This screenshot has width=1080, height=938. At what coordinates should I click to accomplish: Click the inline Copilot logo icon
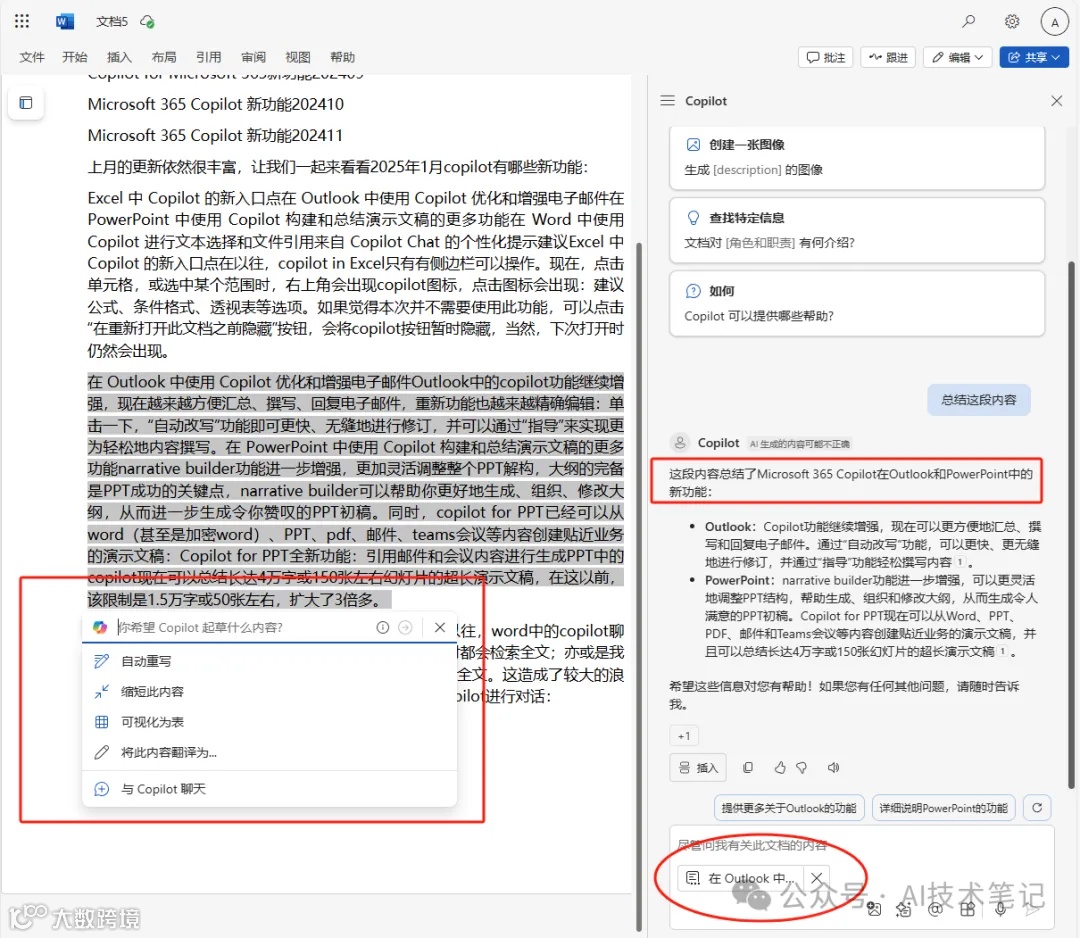[x=101, y=627]
